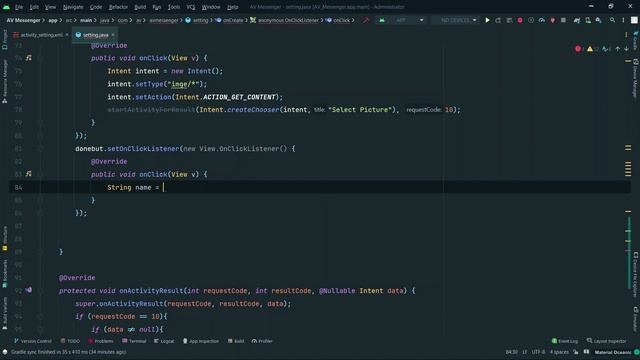
Task: Click gutter override icon beside onActivityResult
Action: (x=29, y=290)
